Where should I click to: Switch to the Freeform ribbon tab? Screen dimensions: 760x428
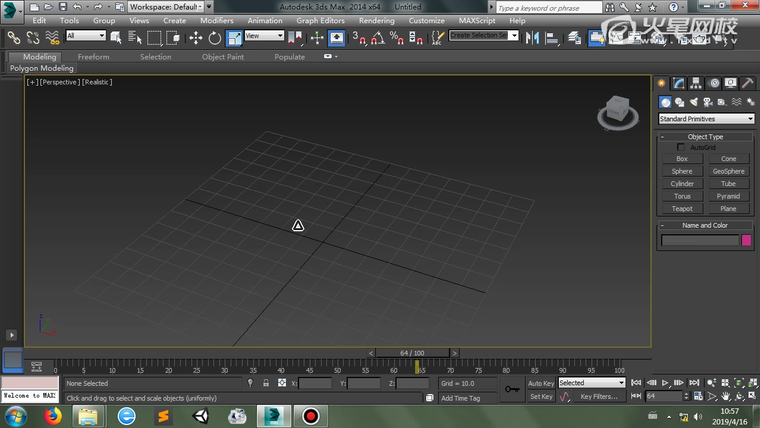point(93,57)
